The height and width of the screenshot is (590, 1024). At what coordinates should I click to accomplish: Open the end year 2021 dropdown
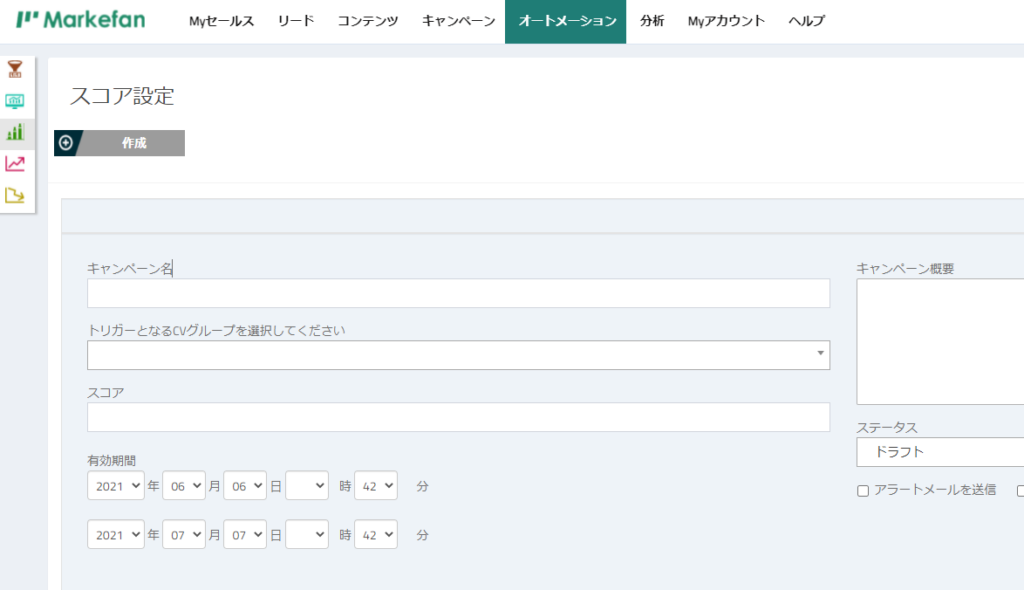(x=116, y=534)
